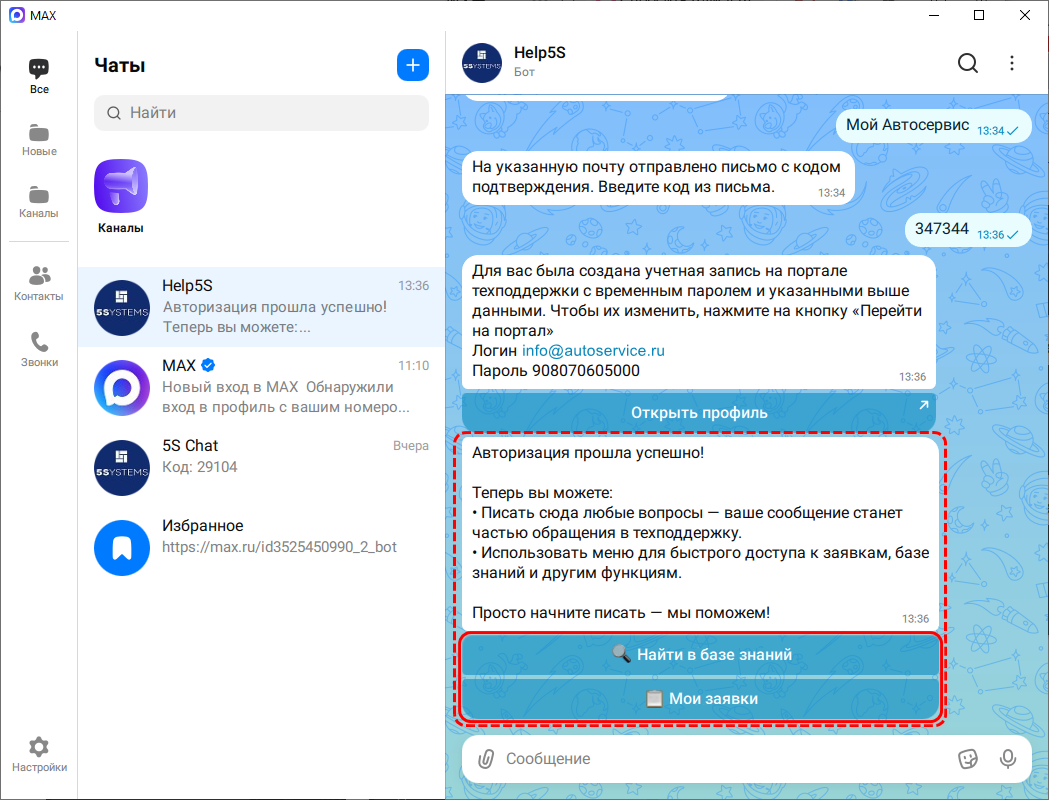The height and width of the screenshot is (800, 1049).
Task: Click the Чаты heading
Action: click(x=120, y=66)
